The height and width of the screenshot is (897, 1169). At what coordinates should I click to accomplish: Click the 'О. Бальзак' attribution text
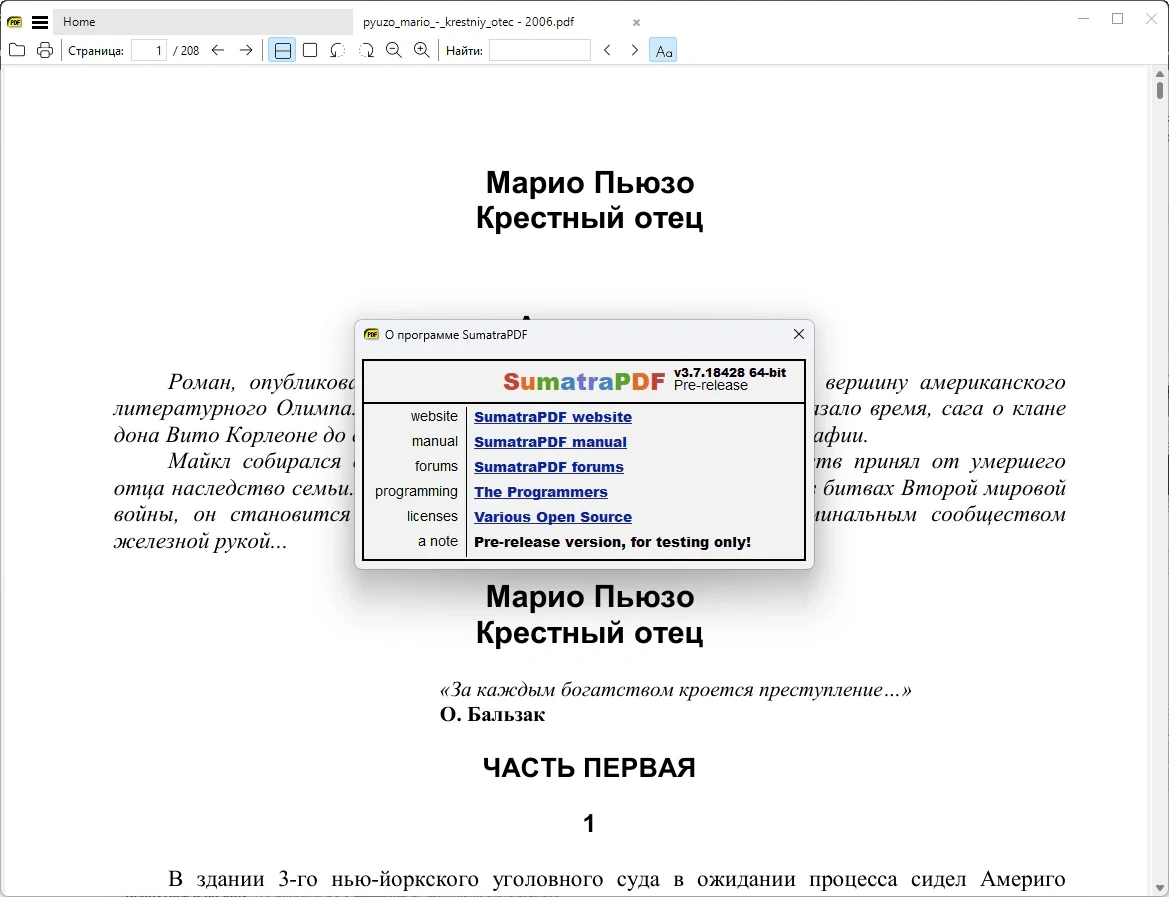tap(492, 714)
